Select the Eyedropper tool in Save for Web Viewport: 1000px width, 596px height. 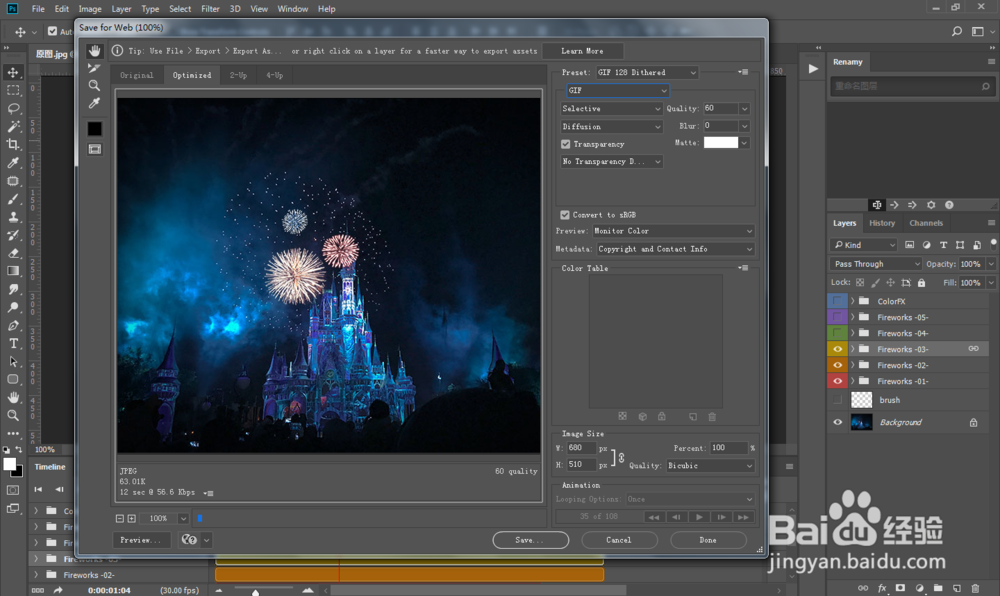94,103
